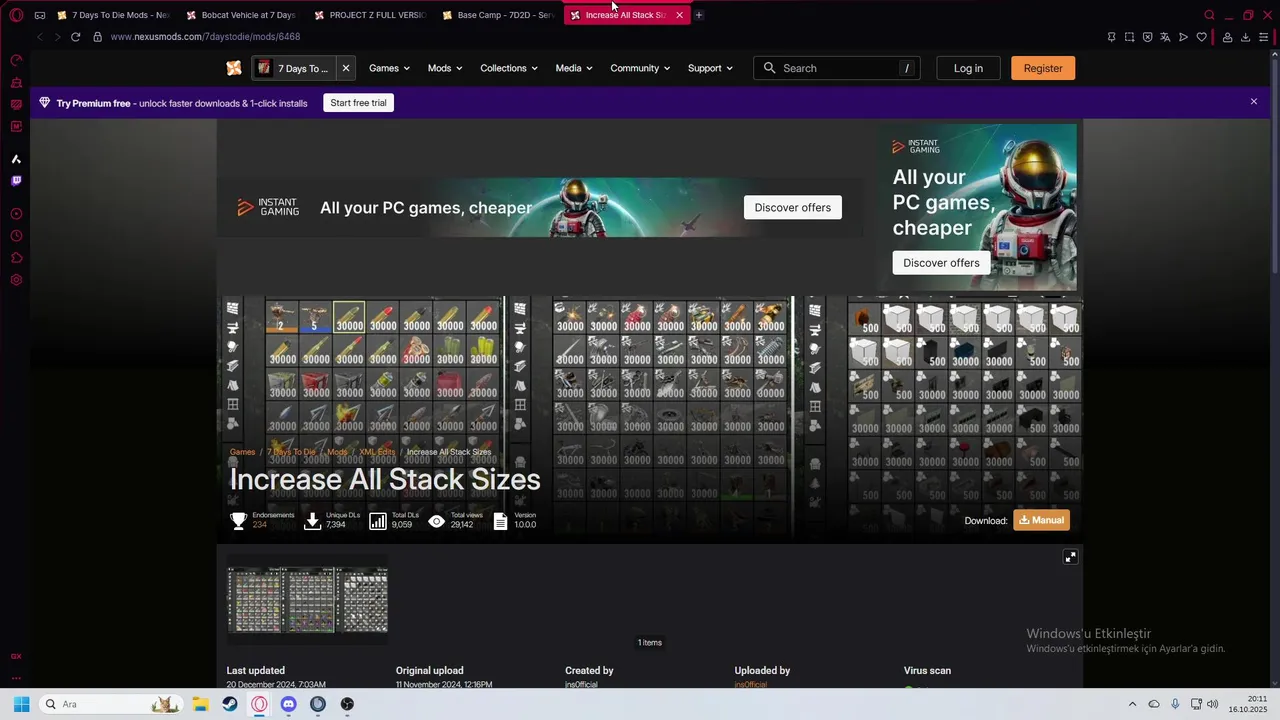Open the Opera GX main menu logo

(x=16, y=15)
